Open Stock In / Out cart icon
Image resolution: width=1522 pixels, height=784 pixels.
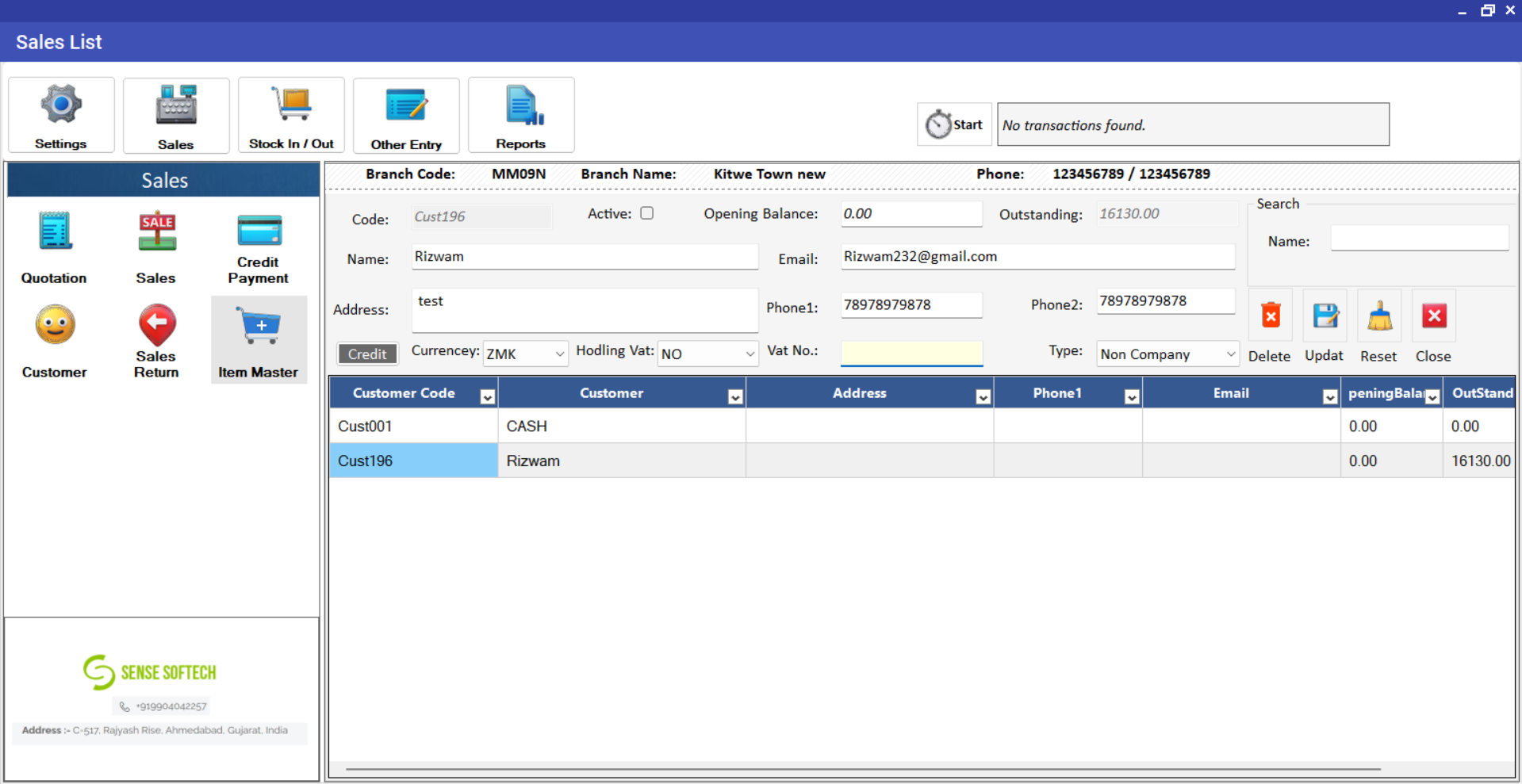click(x=291, y=104)
